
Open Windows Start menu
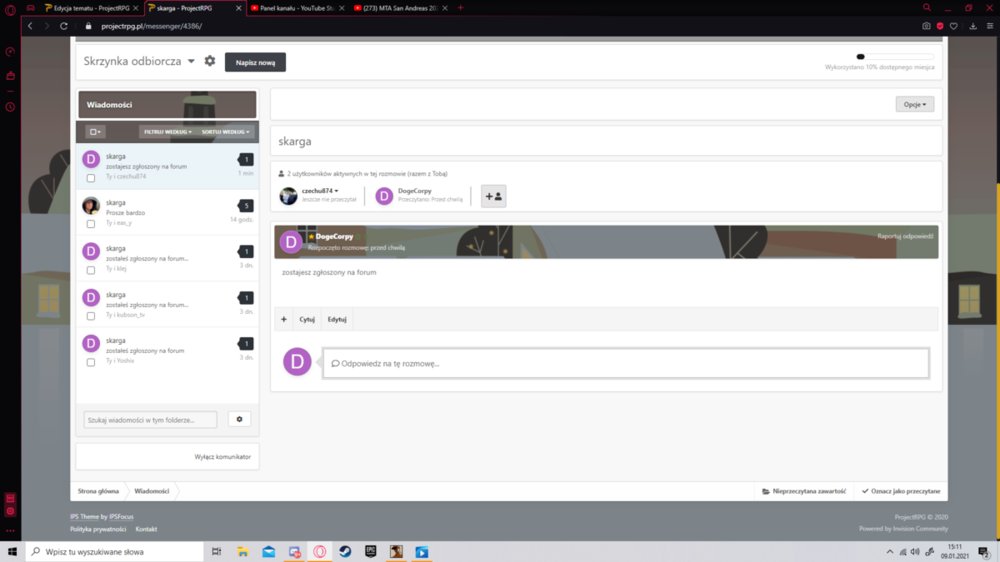tap(12, 552)
